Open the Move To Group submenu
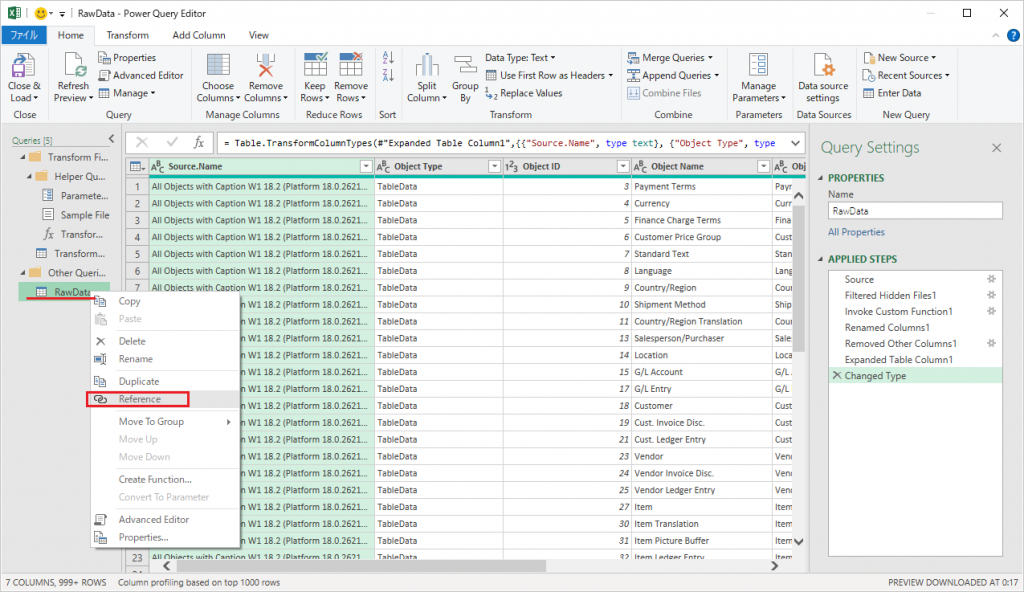Image resolution: width=1024 pixels, height=592 pixels. 166,421
